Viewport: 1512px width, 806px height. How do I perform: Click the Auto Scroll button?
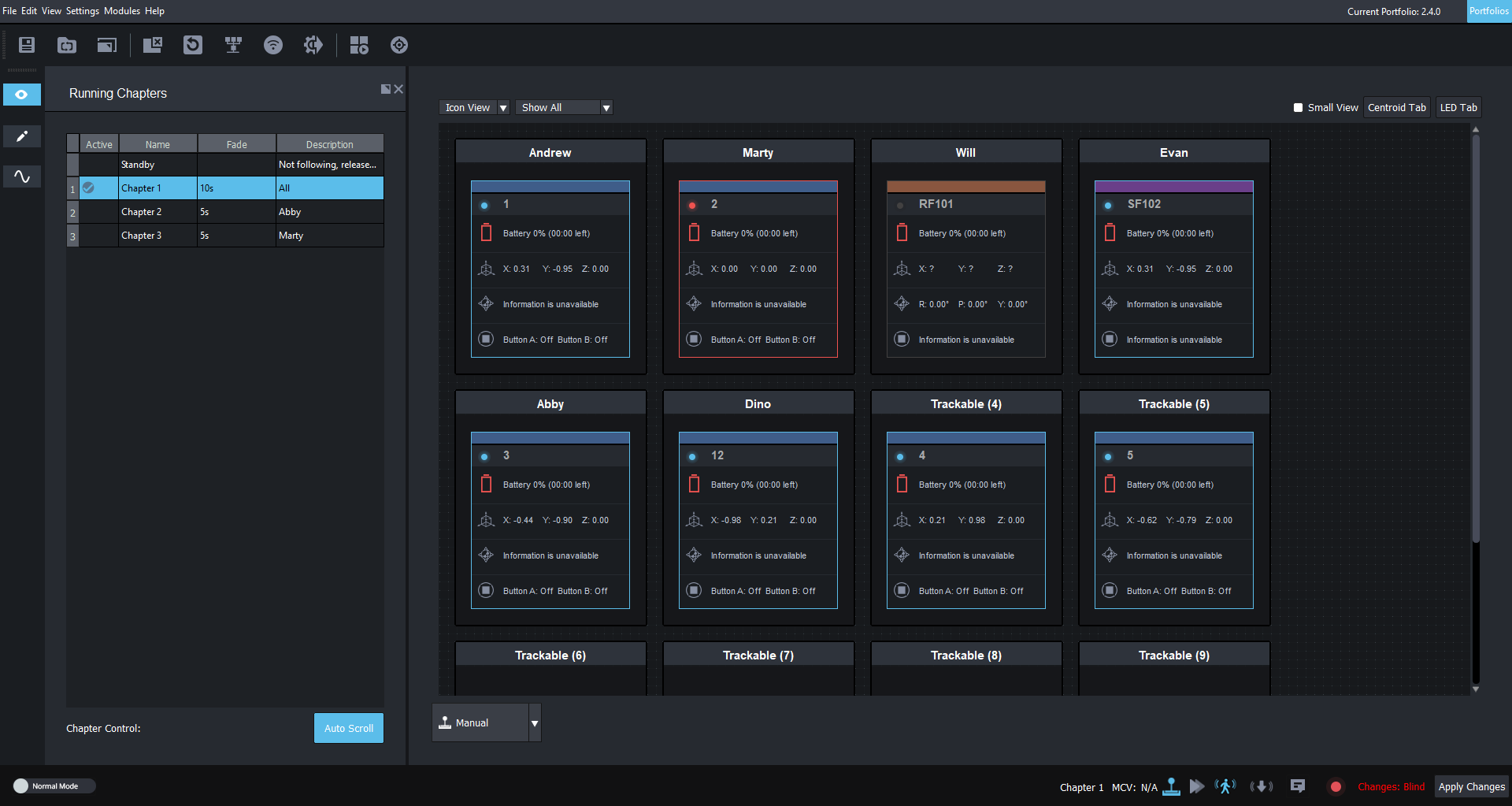pyautogui.click(x=349, y=728)
